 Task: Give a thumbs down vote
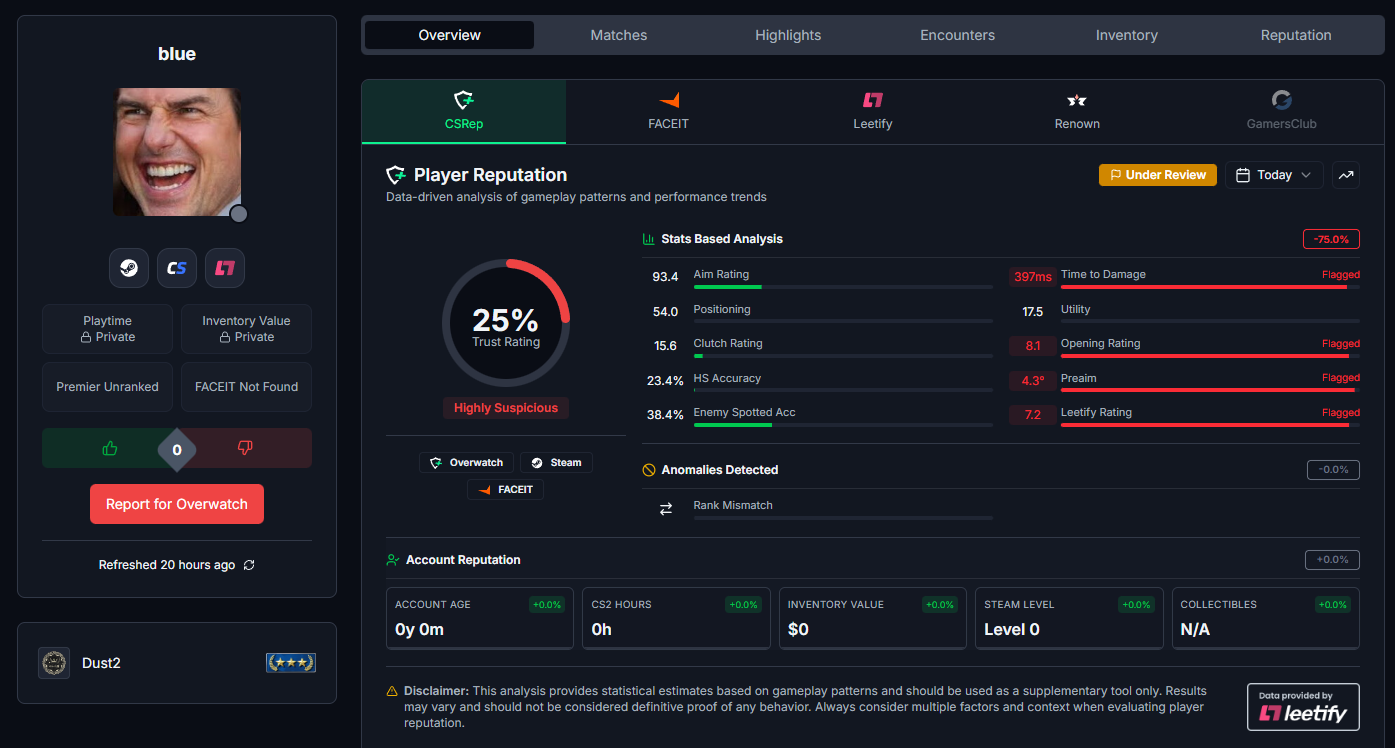point(245,448)
